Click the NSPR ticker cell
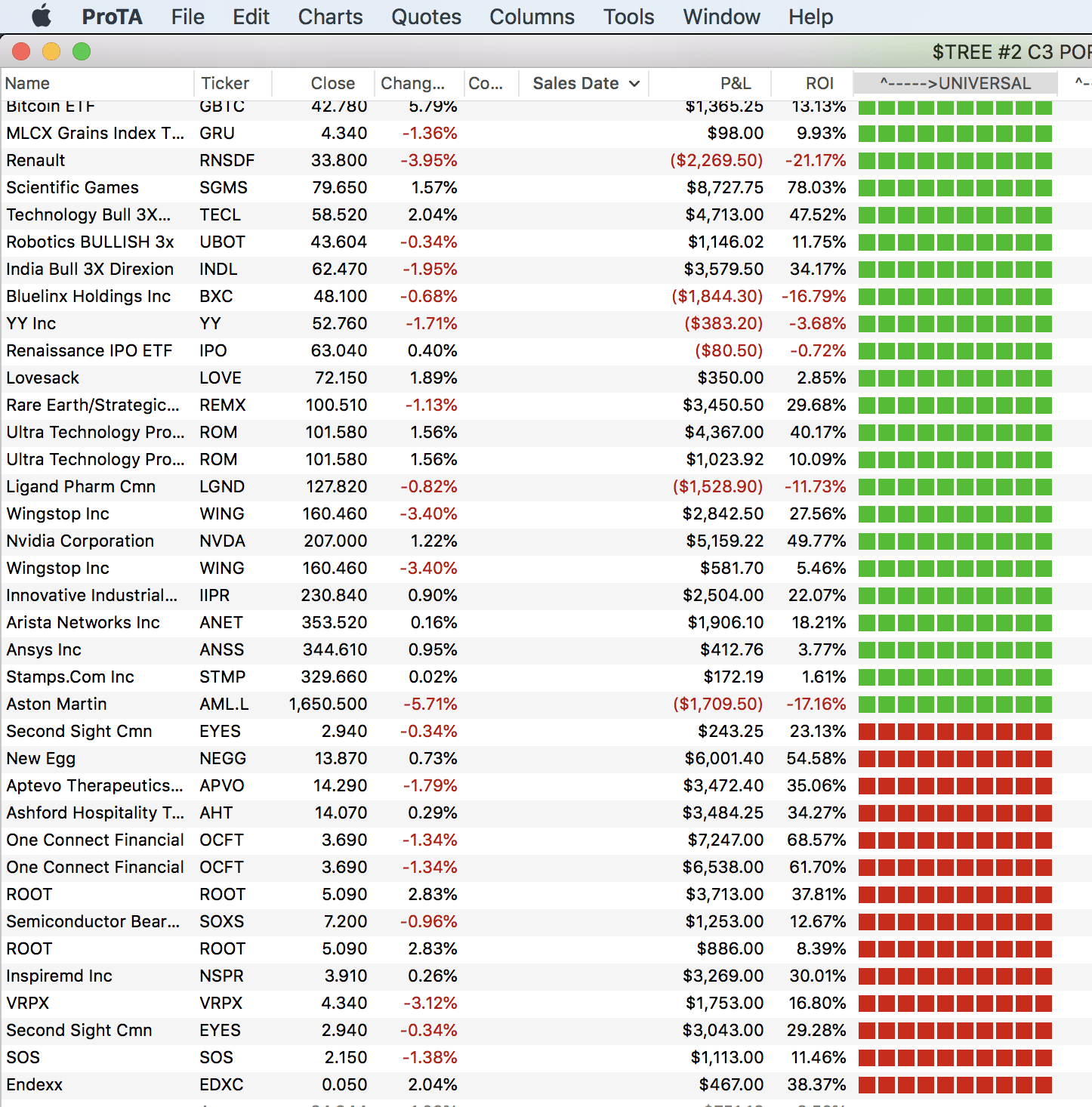Image resolution: width=1092 pixels, height=1107 pixels. 221,976
